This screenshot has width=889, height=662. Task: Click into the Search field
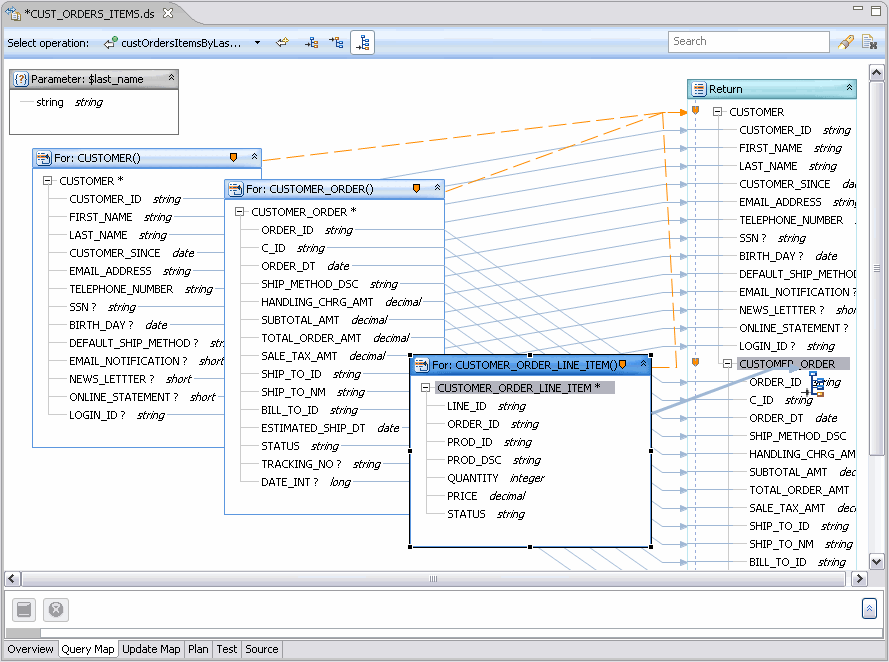click(x=748, y=41)
